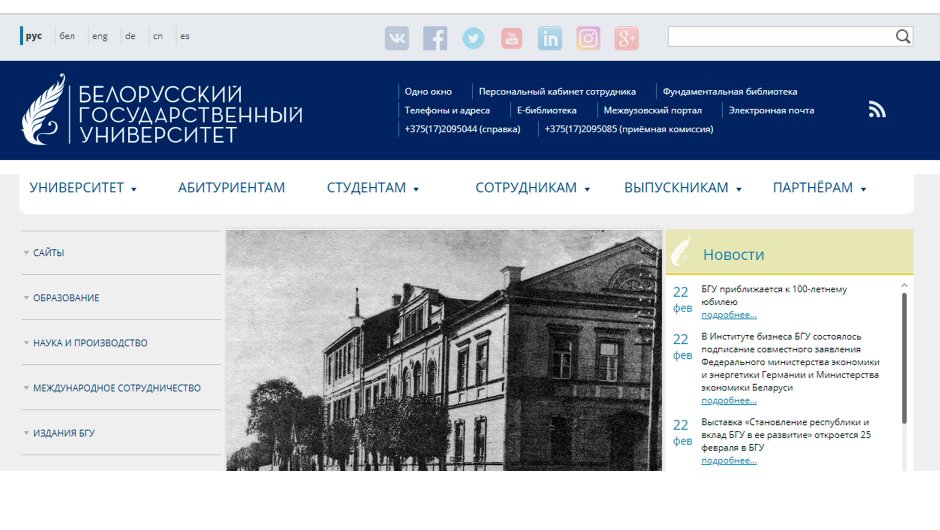
Task: Click the magnifier search icon
Action: (x=903, y=37)
